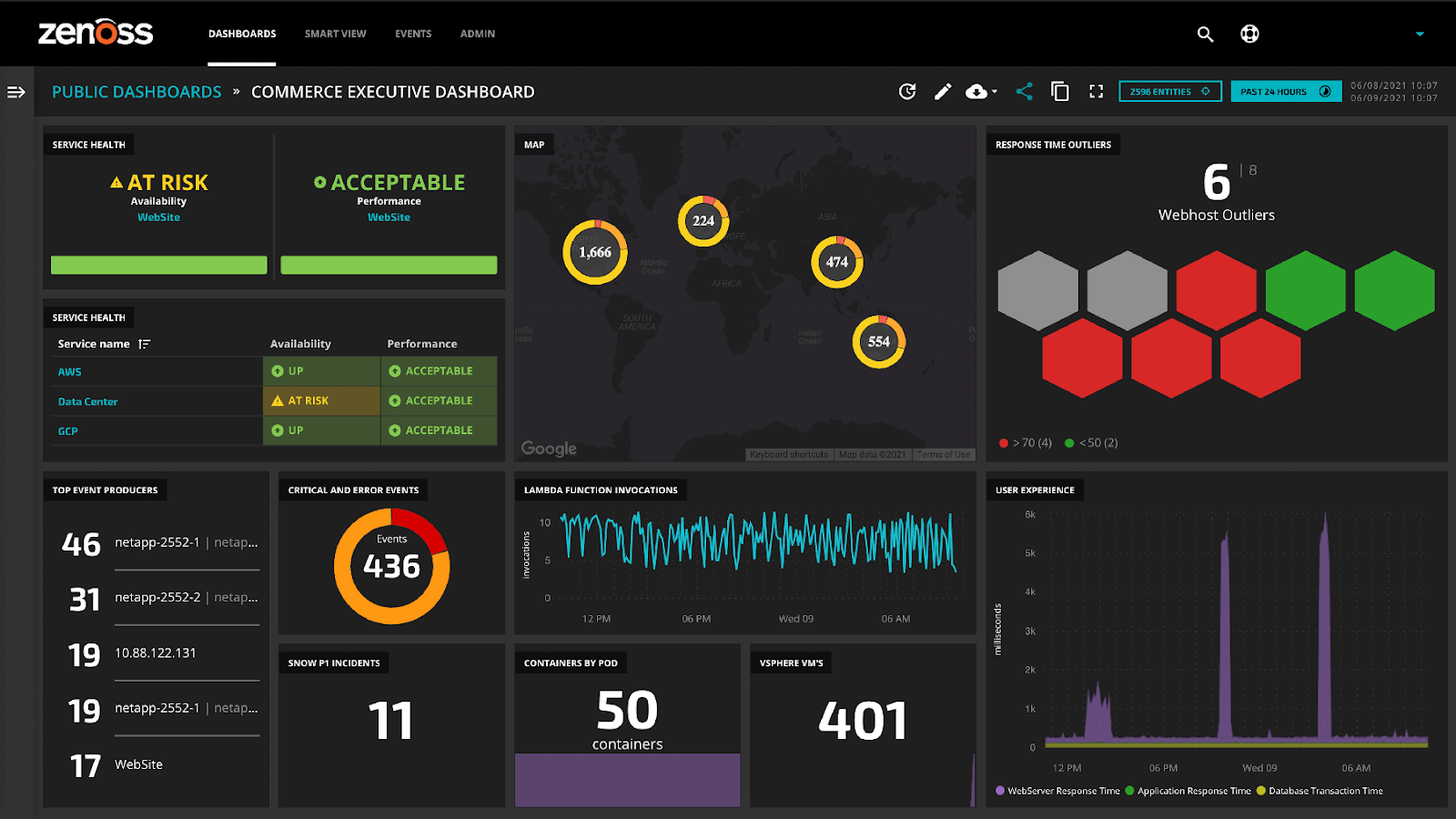1456x819 pixels.
Task: Switch to the Dashboards tab
Action: [x=242, y=34]
